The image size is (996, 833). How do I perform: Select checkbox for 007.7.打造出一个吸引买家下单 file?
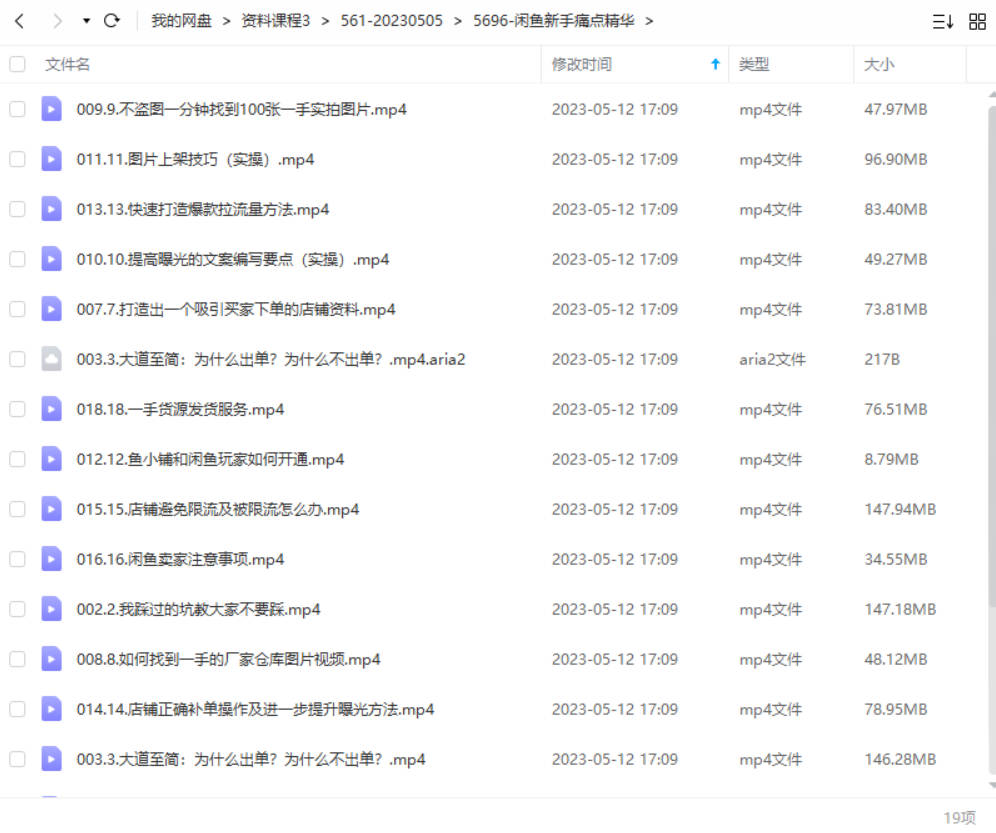17,309
